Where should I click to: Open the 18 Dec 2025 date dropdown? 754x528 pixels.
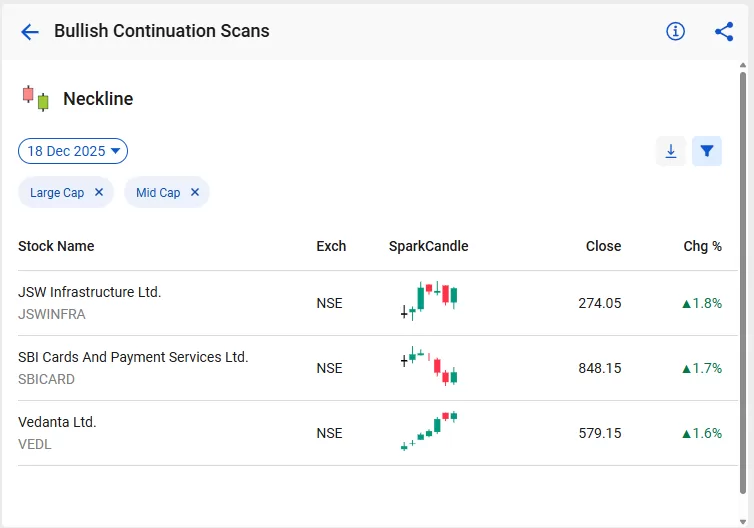point(73,151)
